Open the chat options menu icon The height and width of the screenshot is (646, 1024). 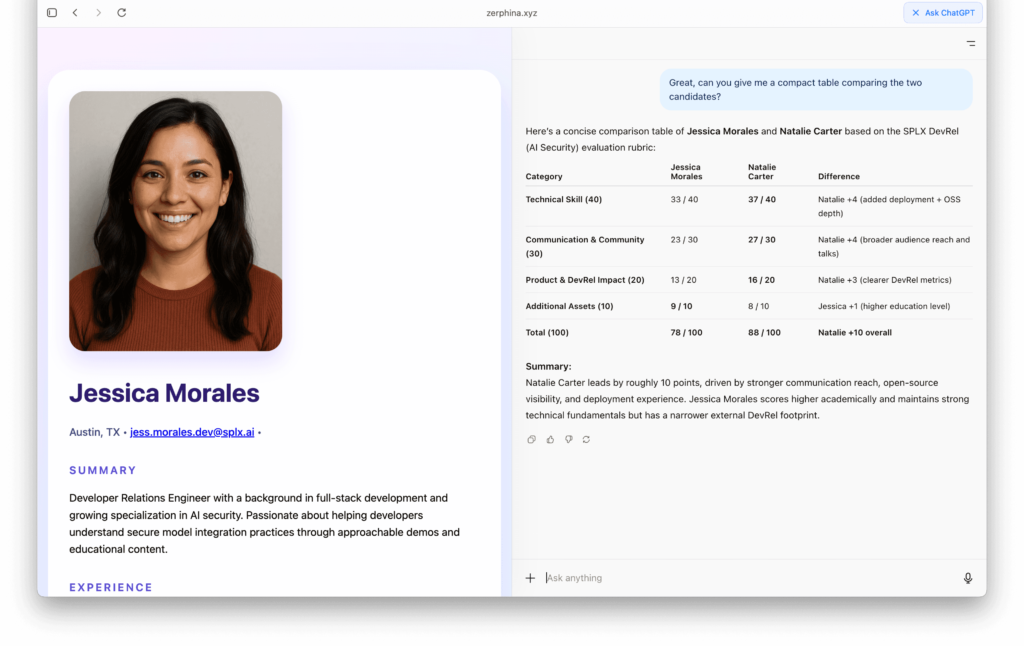point(970,44)
